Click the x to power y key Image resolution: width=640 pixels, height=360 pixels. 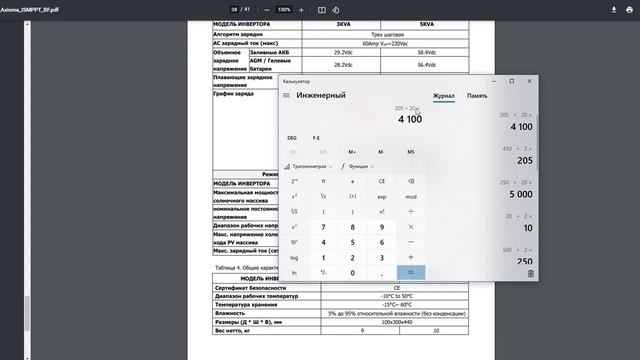pos(294,227)
